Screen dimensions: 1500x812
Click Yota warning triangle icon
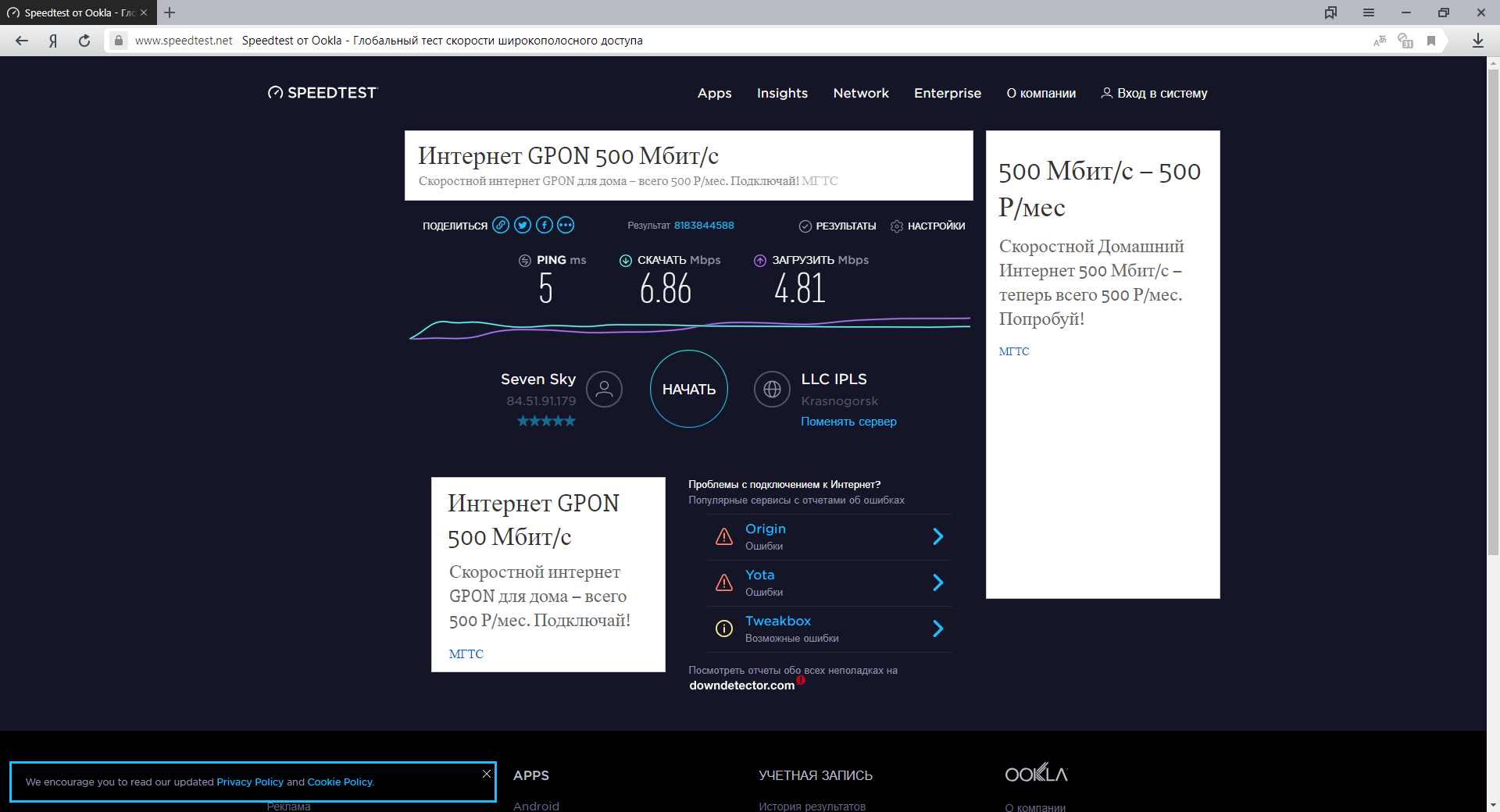click(724, 582)
